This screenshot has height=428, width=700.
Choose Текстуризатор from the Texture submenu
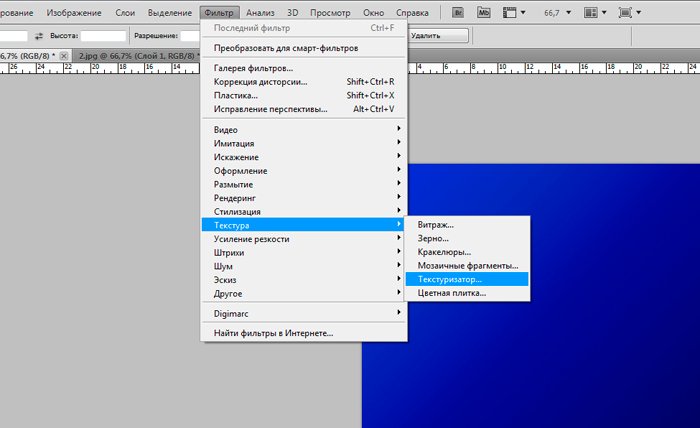coord(450,280)
